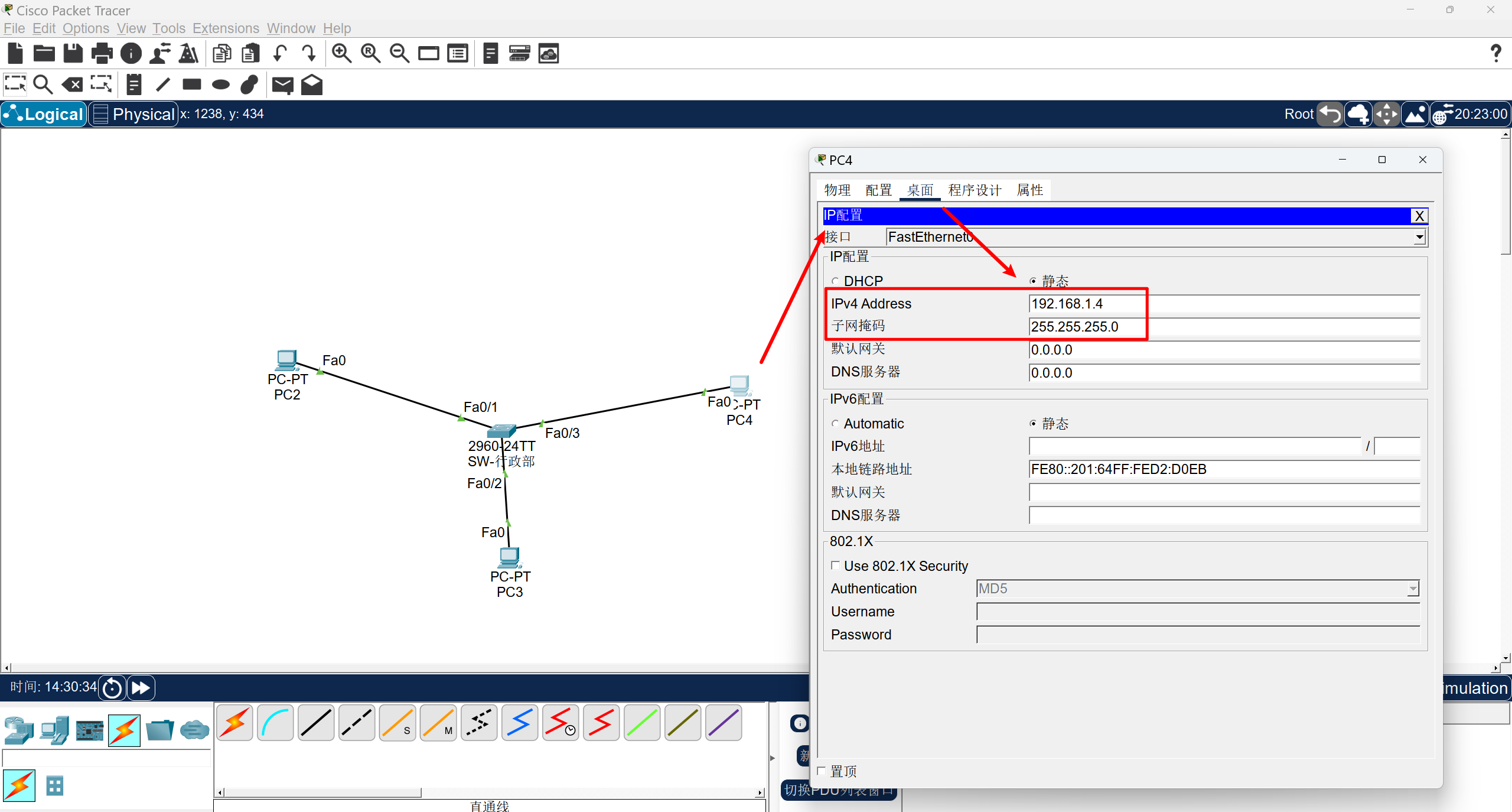Select the Delete tool
1512x812 pixels.
click(x=73, y=85)
